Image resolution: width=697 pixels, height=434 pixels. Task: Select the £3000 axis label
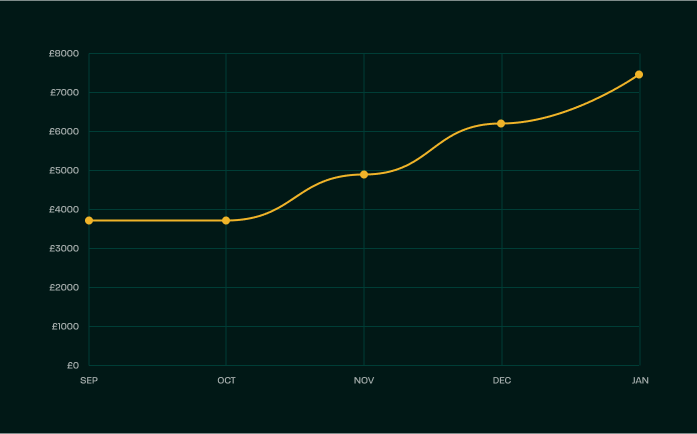click(64, 249)
